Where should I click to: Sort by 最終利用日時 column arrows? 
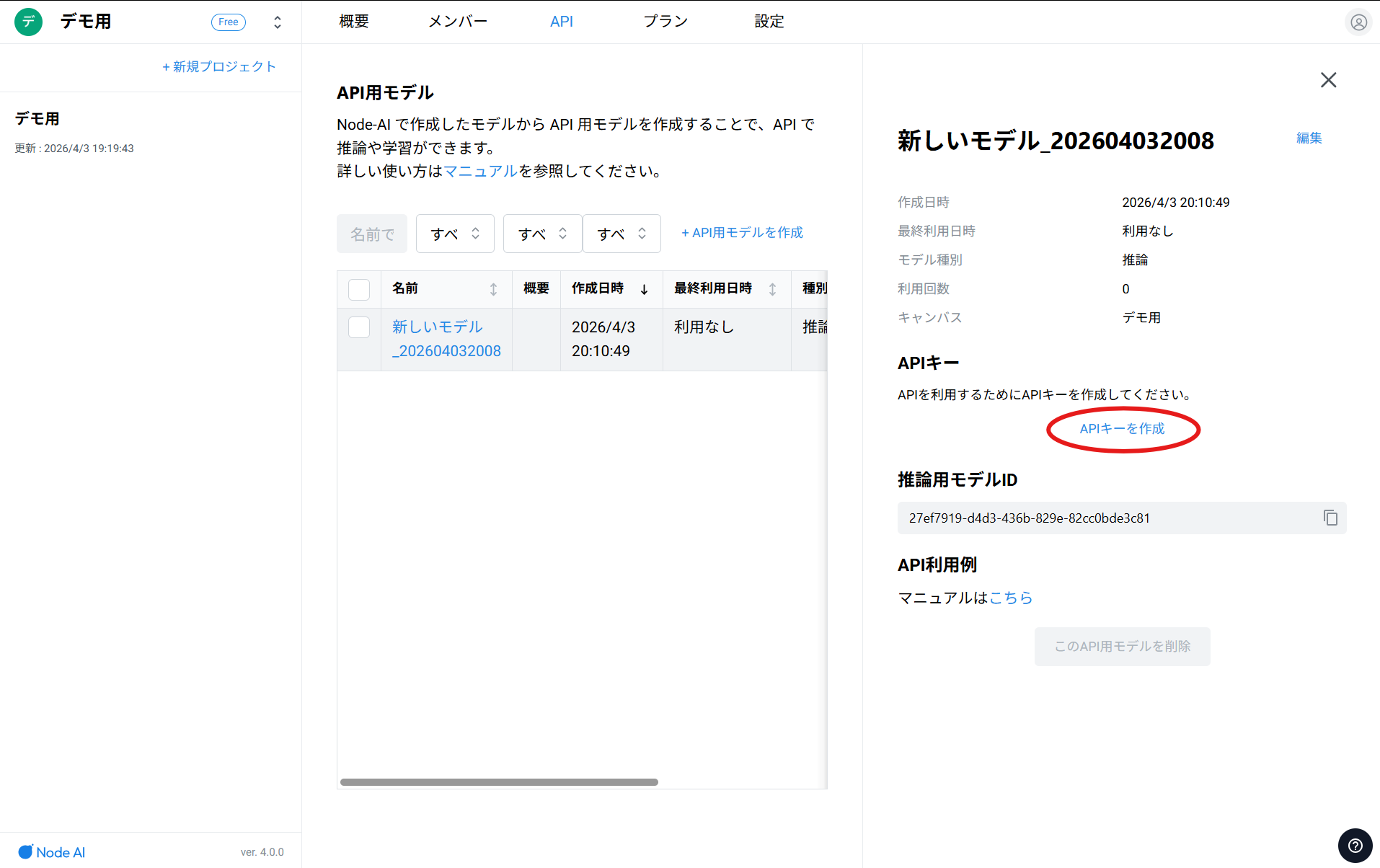point(772,289)
